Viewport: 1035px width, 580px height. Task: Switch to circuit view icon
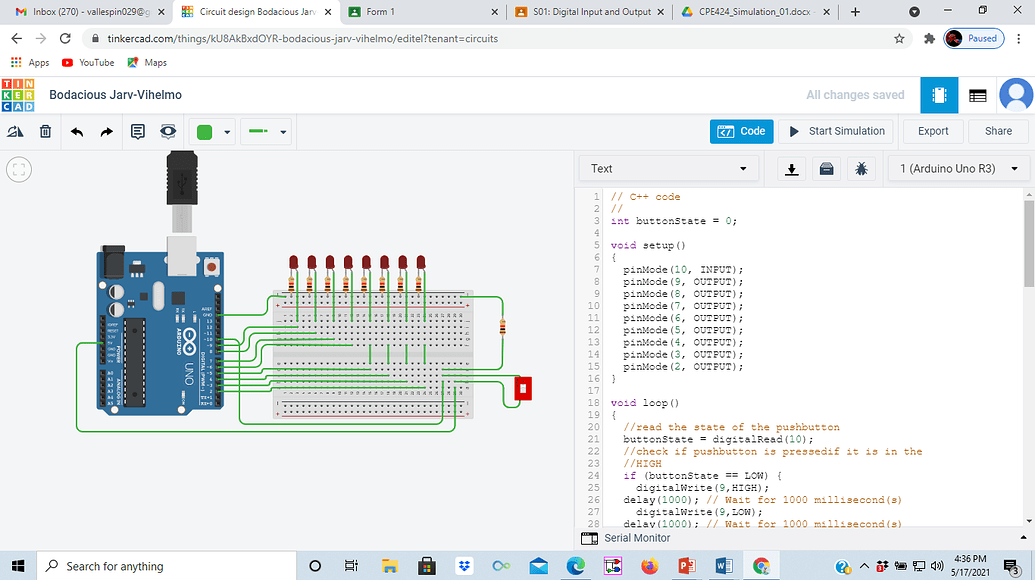(x=938, y=95)
